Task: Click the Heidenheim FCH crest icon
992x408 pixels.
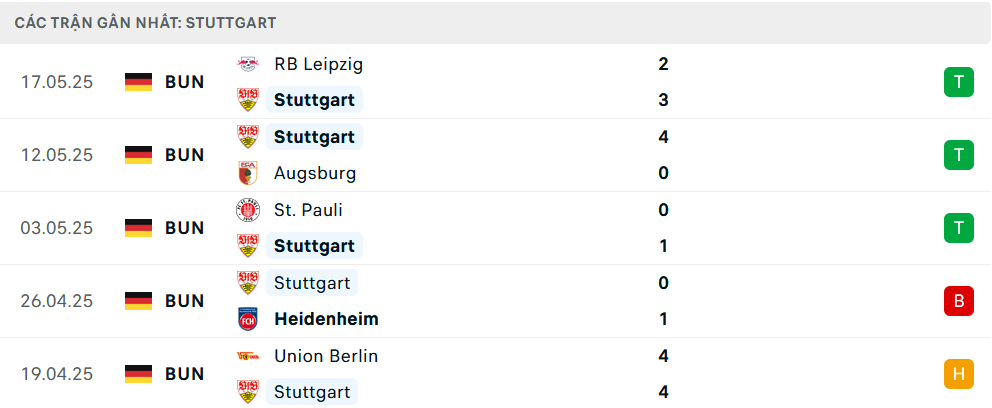Action: pyautogui.click(x=247, y=319)
